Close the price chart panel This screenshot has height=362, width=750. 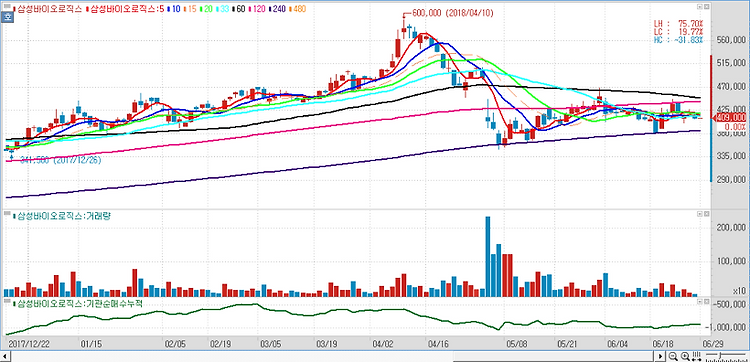[706, 6]
